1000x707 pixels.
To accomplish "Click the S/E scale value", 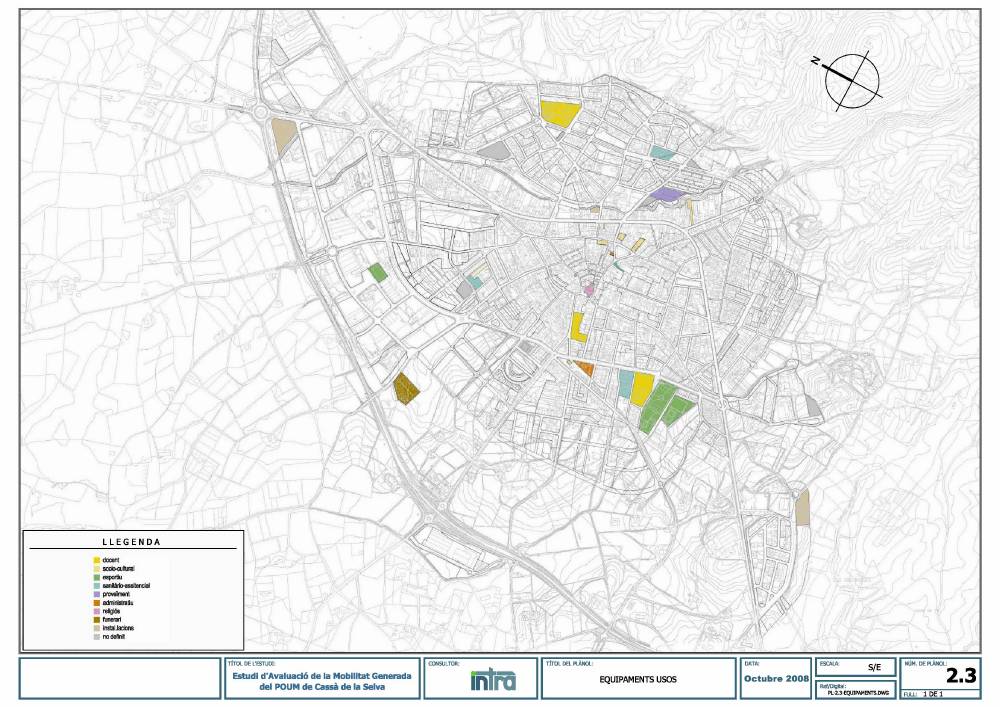I will [x=874, y=666].
